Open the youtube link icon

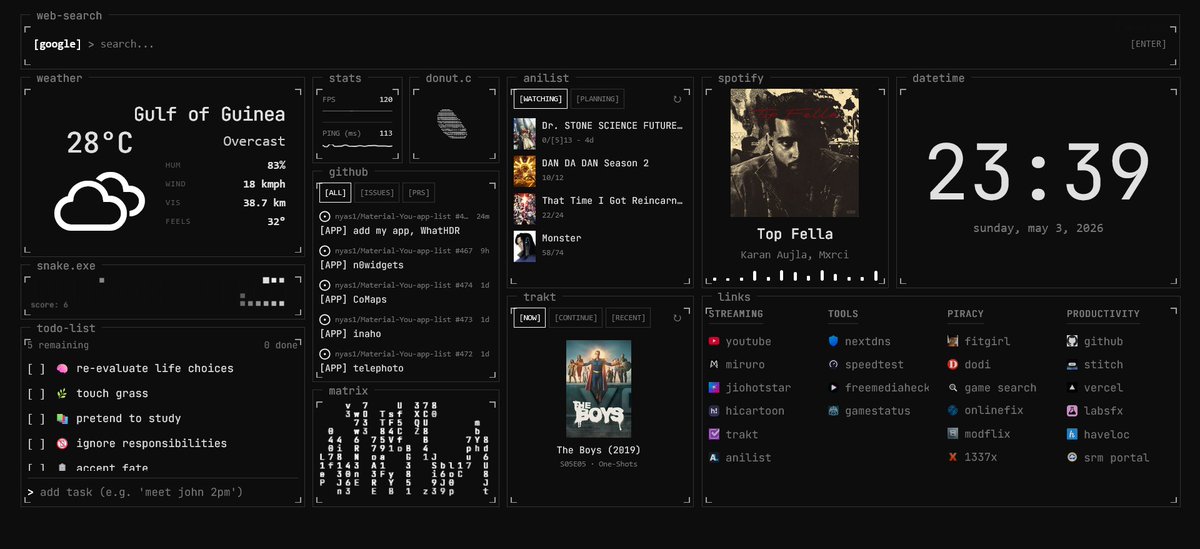[714, 341]
